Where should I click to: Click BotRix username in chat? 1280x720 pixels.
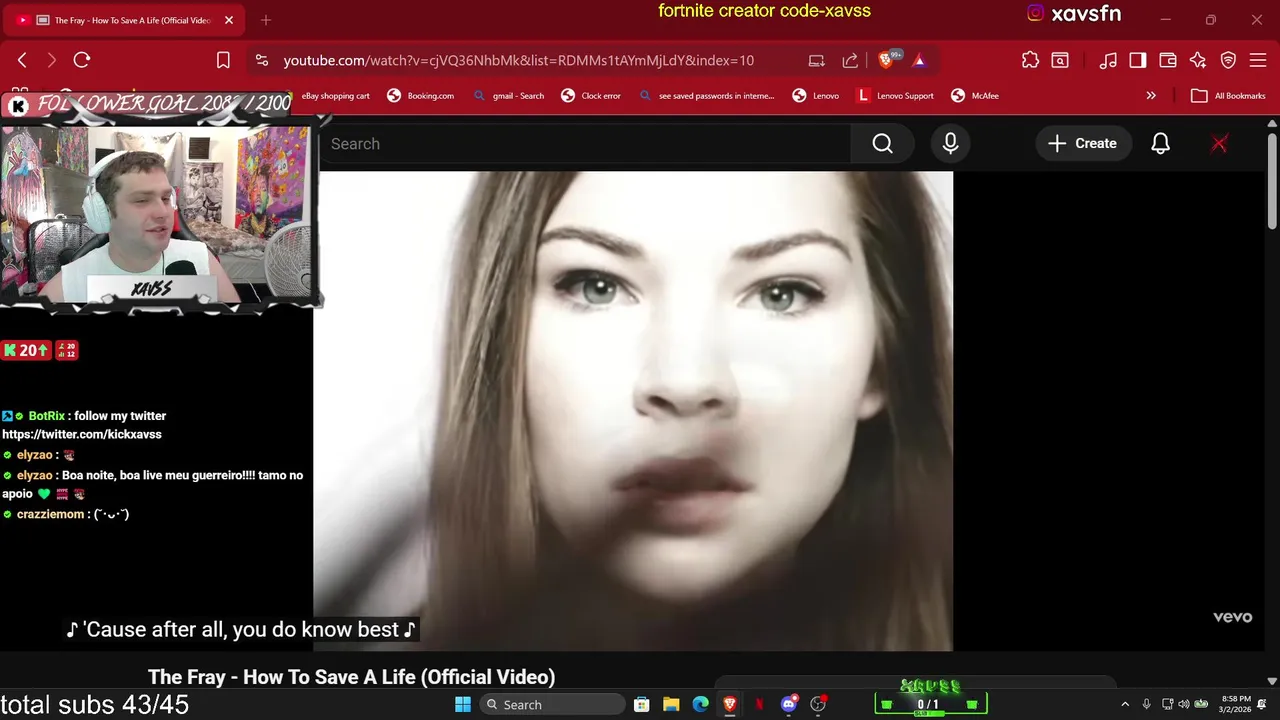(x=46, y=416)
